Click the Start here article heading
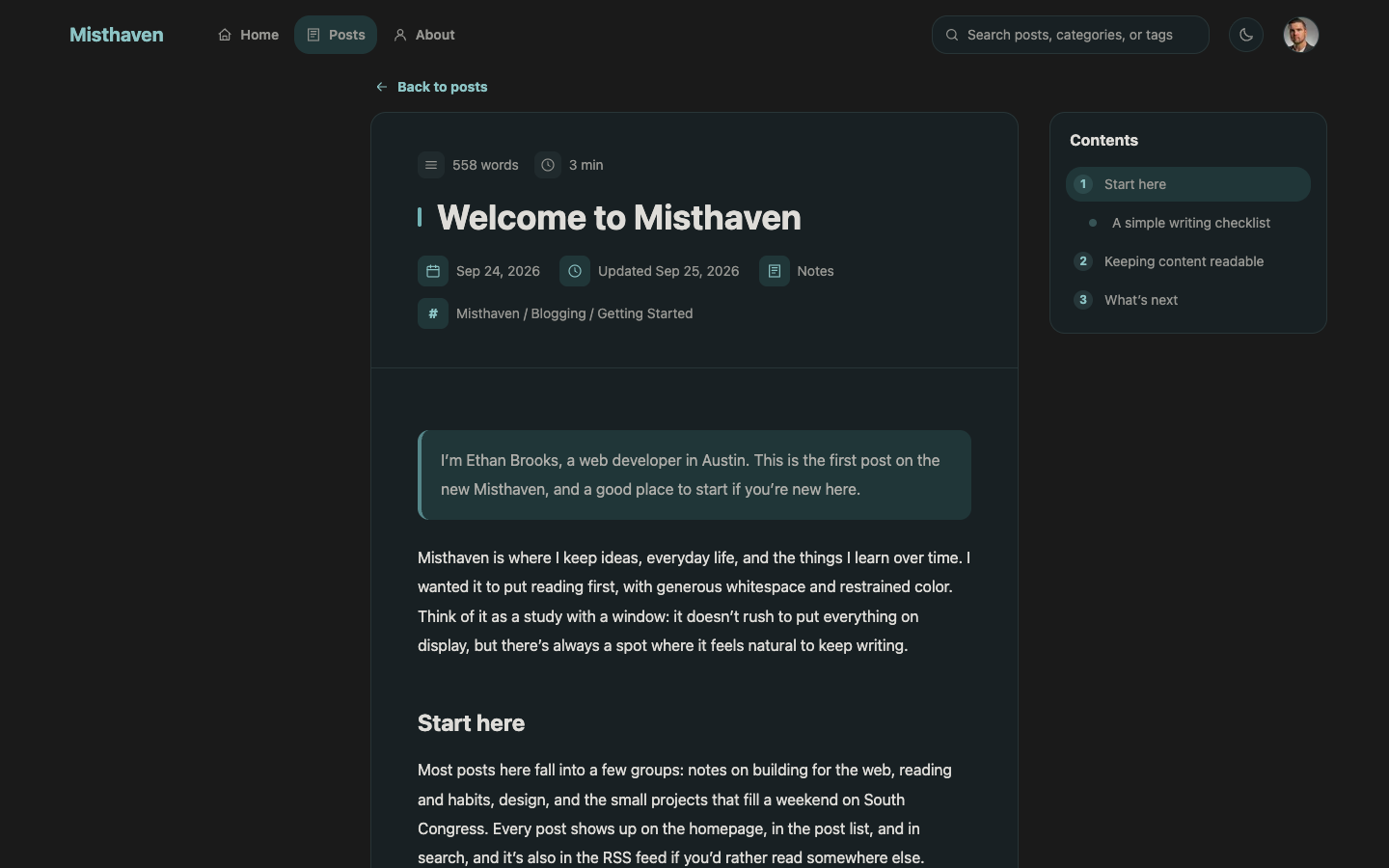1389x868 pixels. pos(472,723)
